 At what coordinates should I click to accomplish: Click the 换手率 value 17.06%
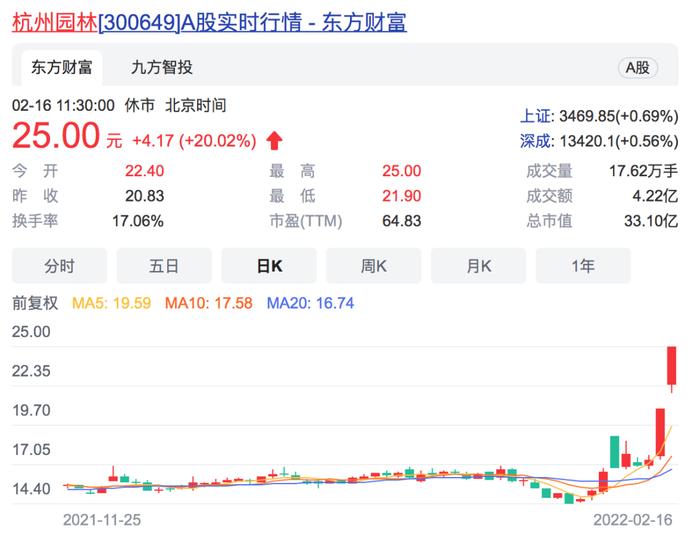pos(138,221)
